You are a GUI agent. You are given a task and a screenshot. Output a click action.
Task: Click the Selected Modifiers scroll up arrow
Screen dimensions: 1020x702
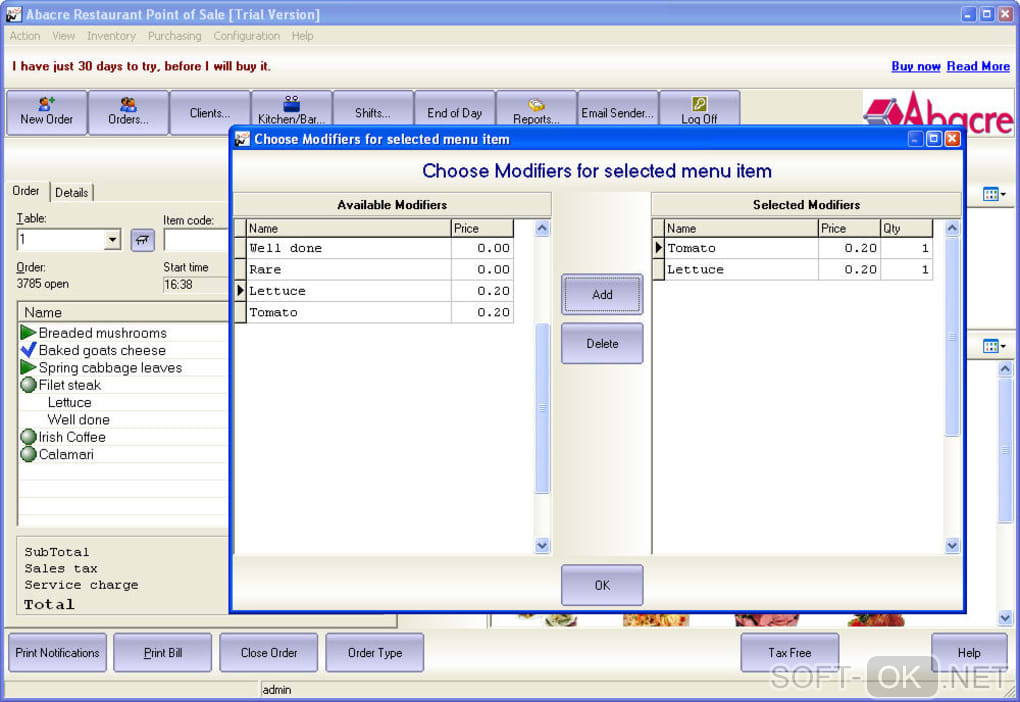click(952, 228)
